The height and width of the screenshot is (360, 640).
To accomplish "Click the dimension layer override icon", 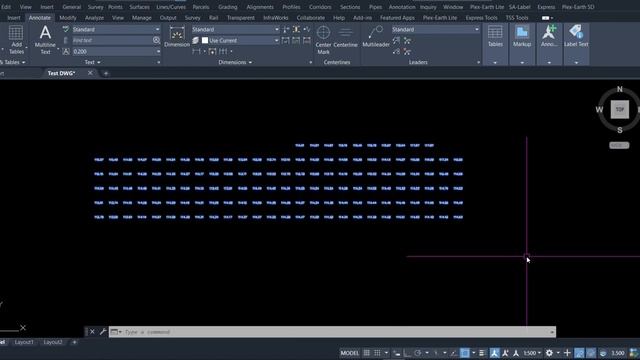I will pos(196,40).
